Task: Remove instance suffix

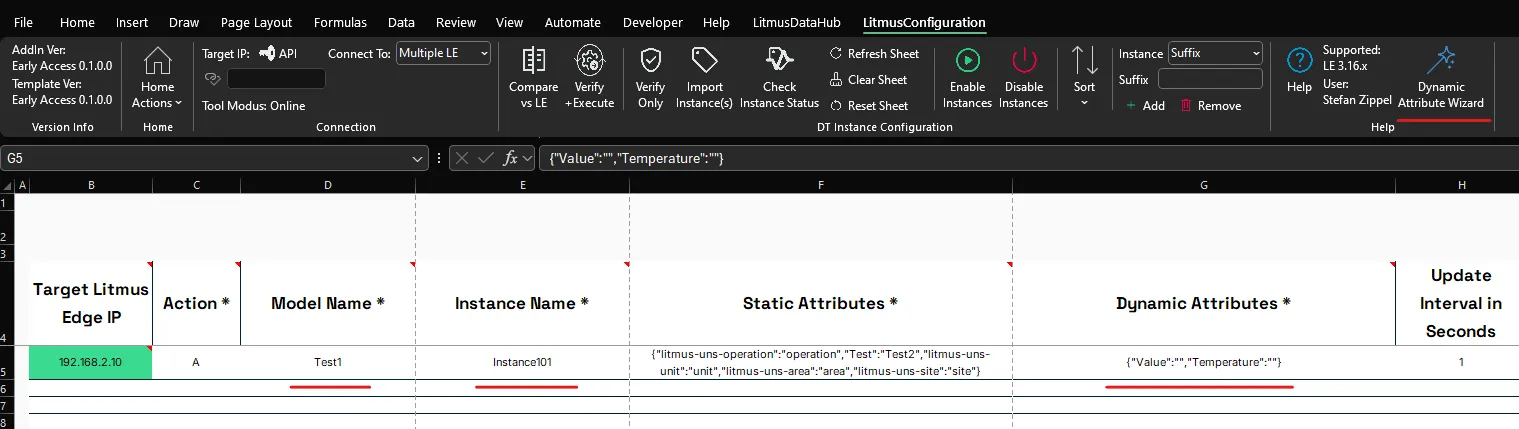Action: [1210, 106]
